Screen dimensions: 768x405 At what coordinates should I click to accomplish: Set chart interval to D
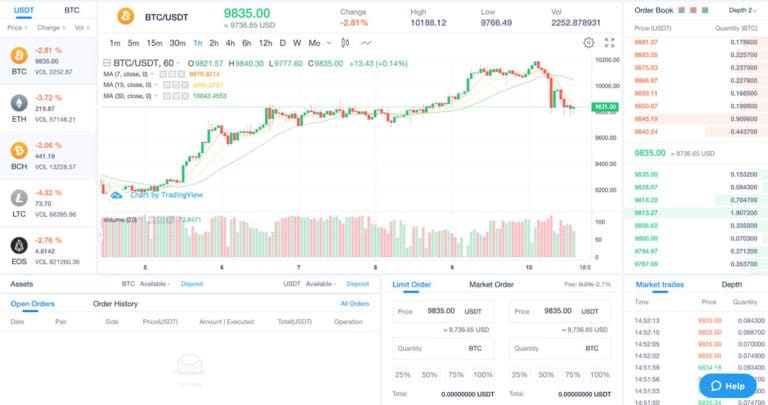(283, 43)
